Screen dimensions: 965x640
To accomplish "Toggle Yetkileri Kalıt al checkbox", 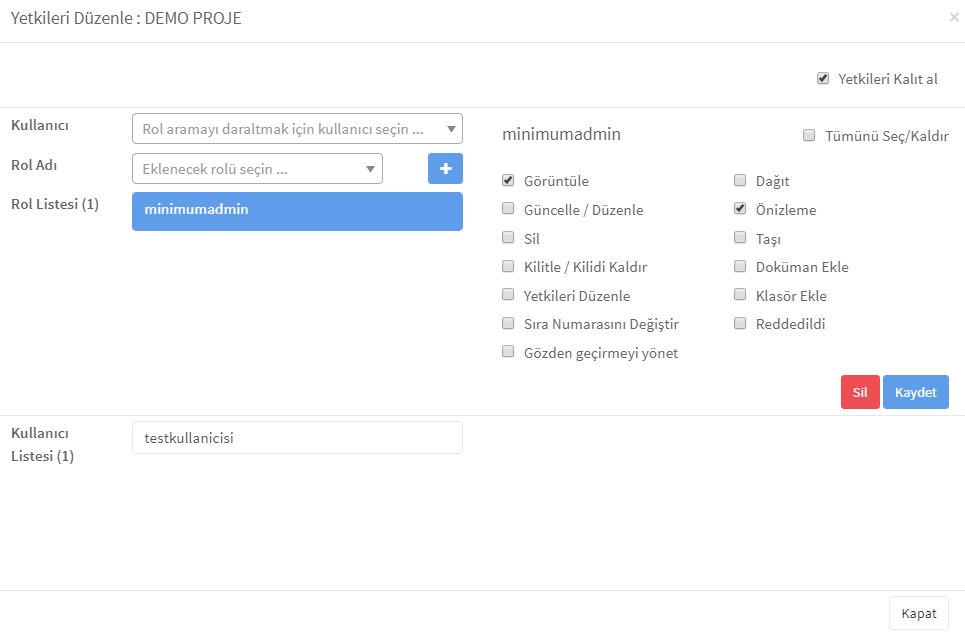I will pos(823,78).
